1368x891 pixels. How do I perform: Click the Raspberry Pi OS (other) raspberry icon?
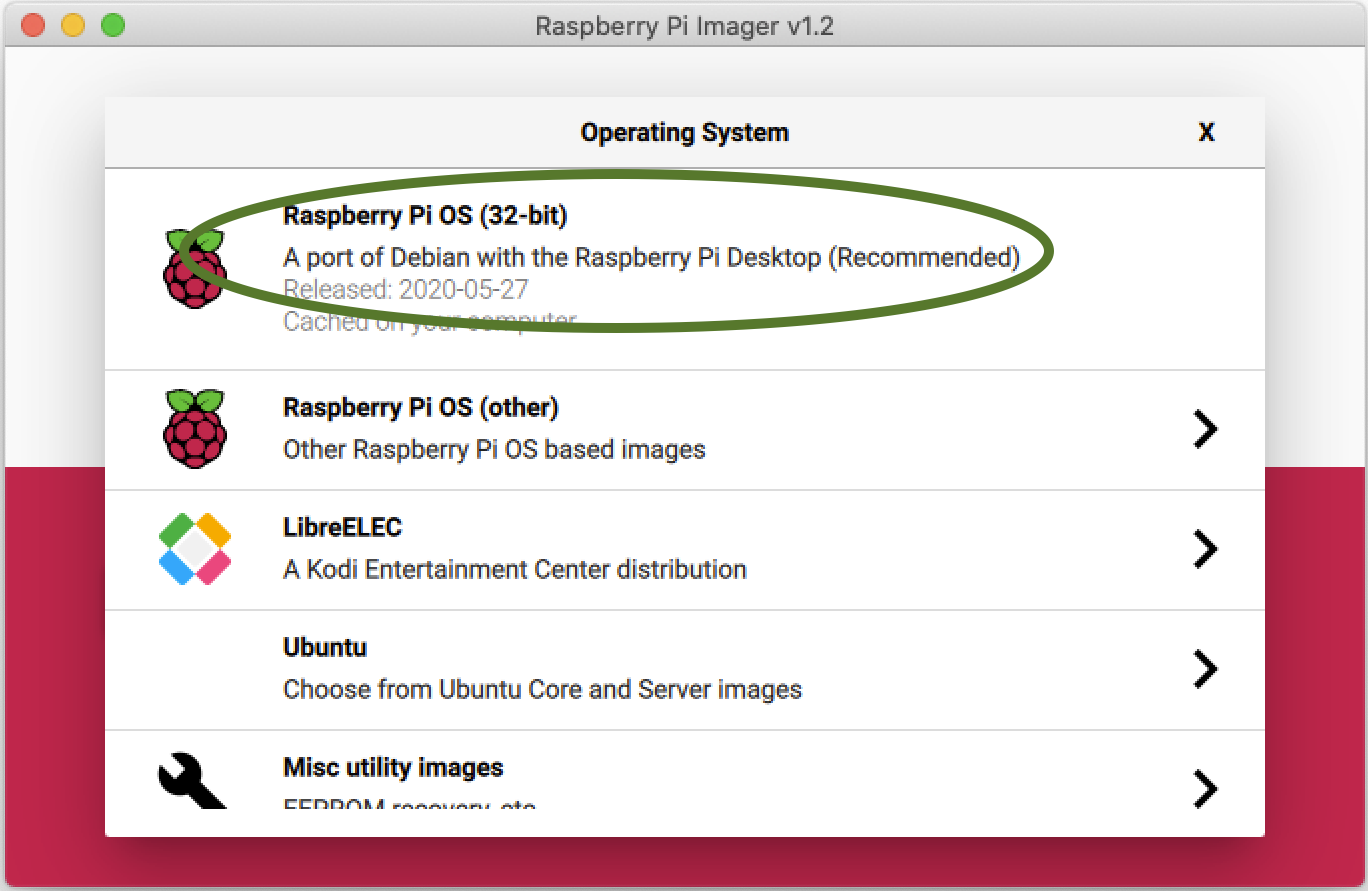195,429
